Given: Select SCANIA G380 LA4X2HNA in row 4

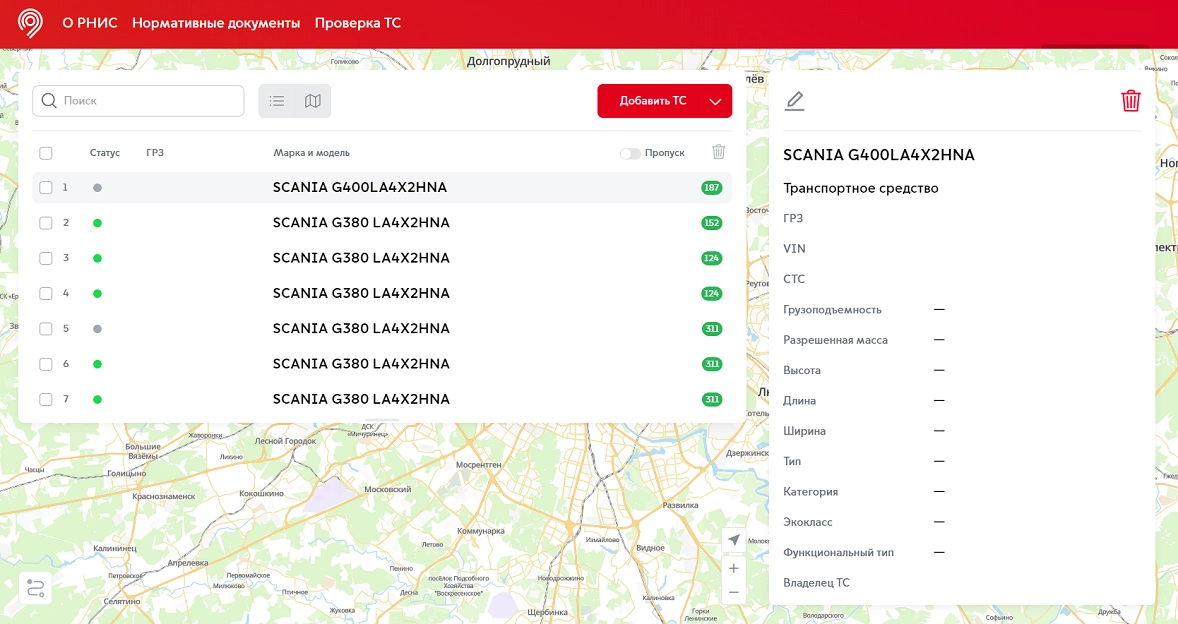Looking at the screenshot, I should tap(361, 294).
